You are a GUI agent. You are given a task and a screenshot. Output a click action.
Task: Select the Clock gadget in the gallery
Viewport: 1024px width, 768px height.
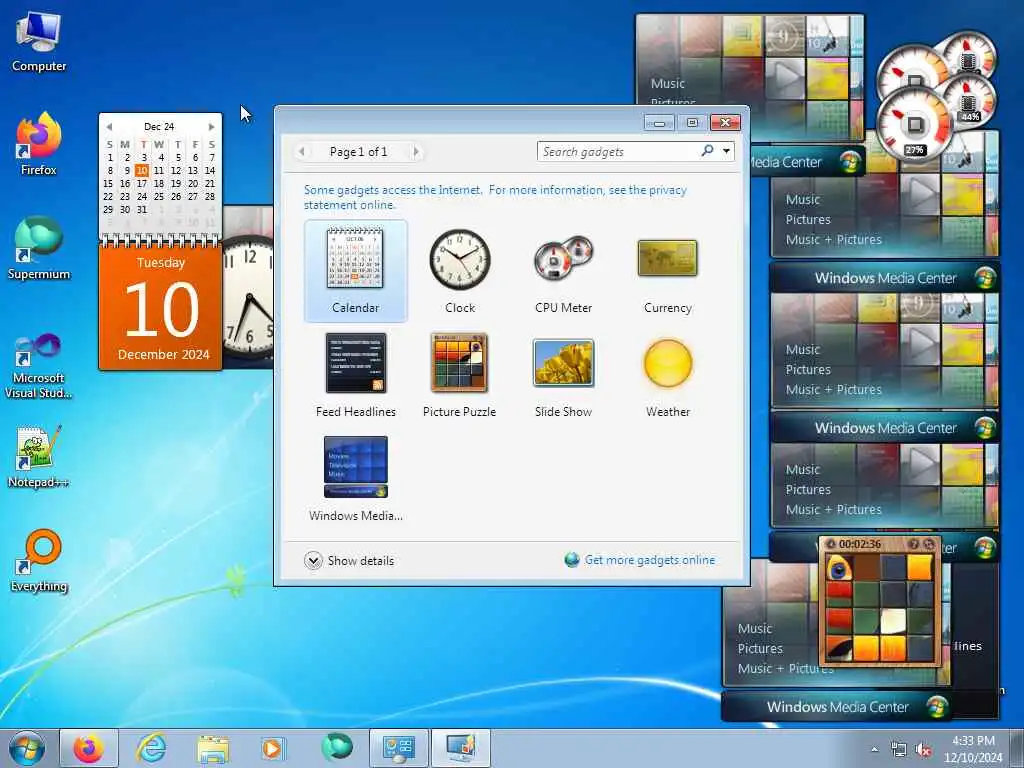[x=460, y=271]
